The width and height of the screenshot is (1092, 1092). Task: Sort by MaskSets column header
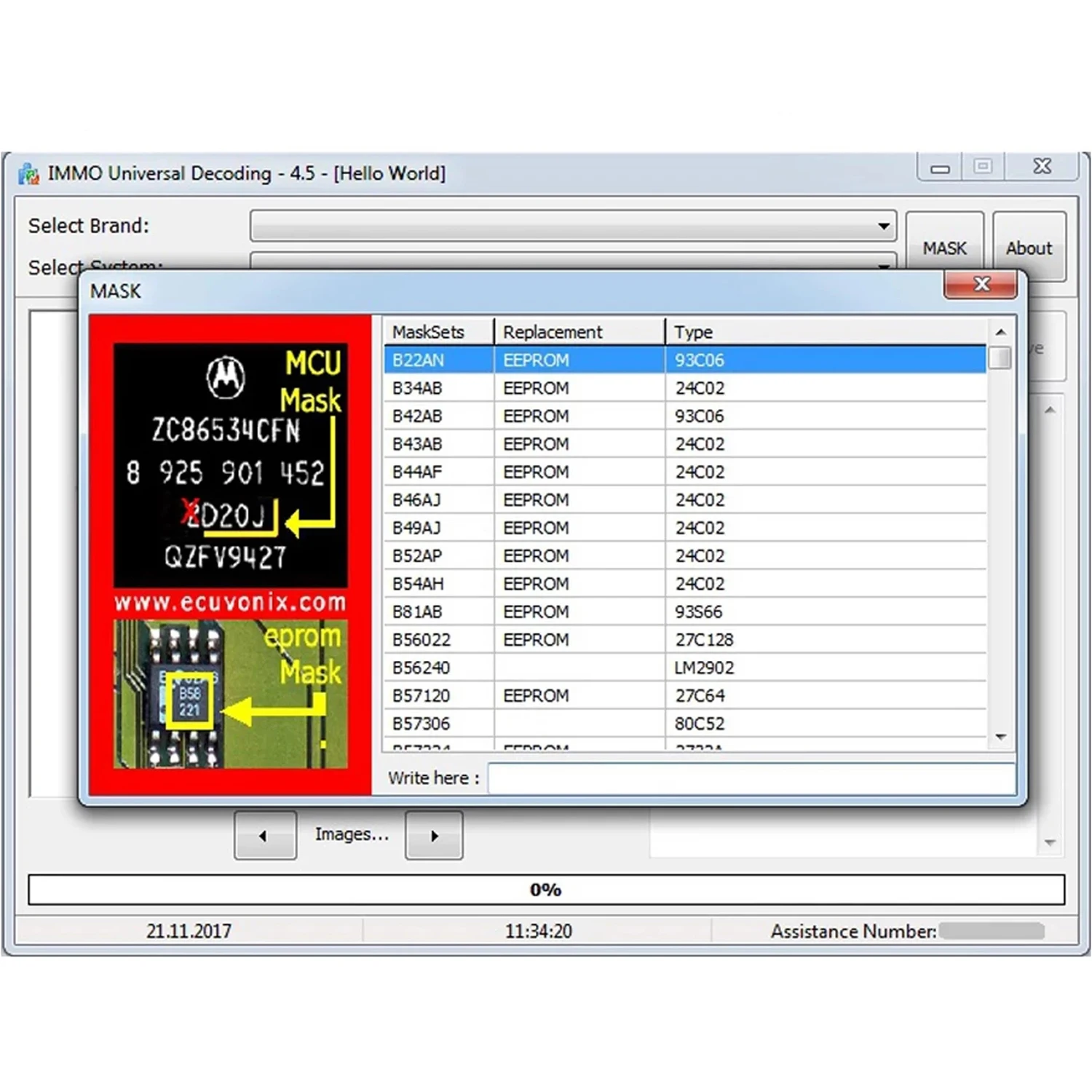[439, 332]
